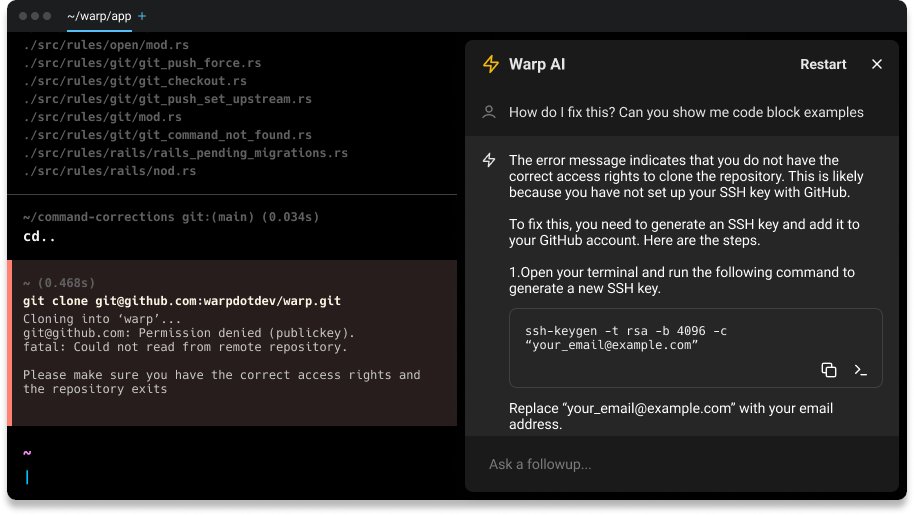Click the AI response lightning icon
The width and height of the screenshot is (914, 515).
coord(489,160)
